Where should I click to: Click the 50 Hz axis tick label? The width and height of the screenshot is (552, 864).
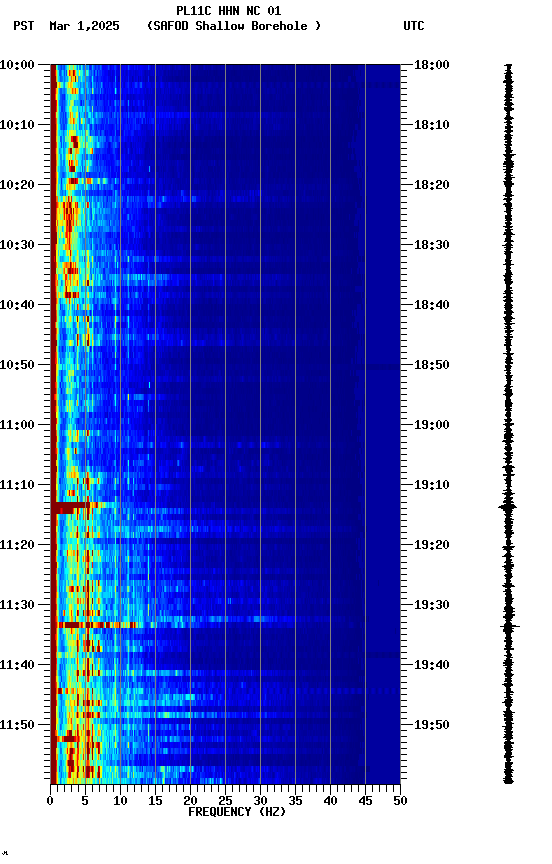tap(401, 801)
